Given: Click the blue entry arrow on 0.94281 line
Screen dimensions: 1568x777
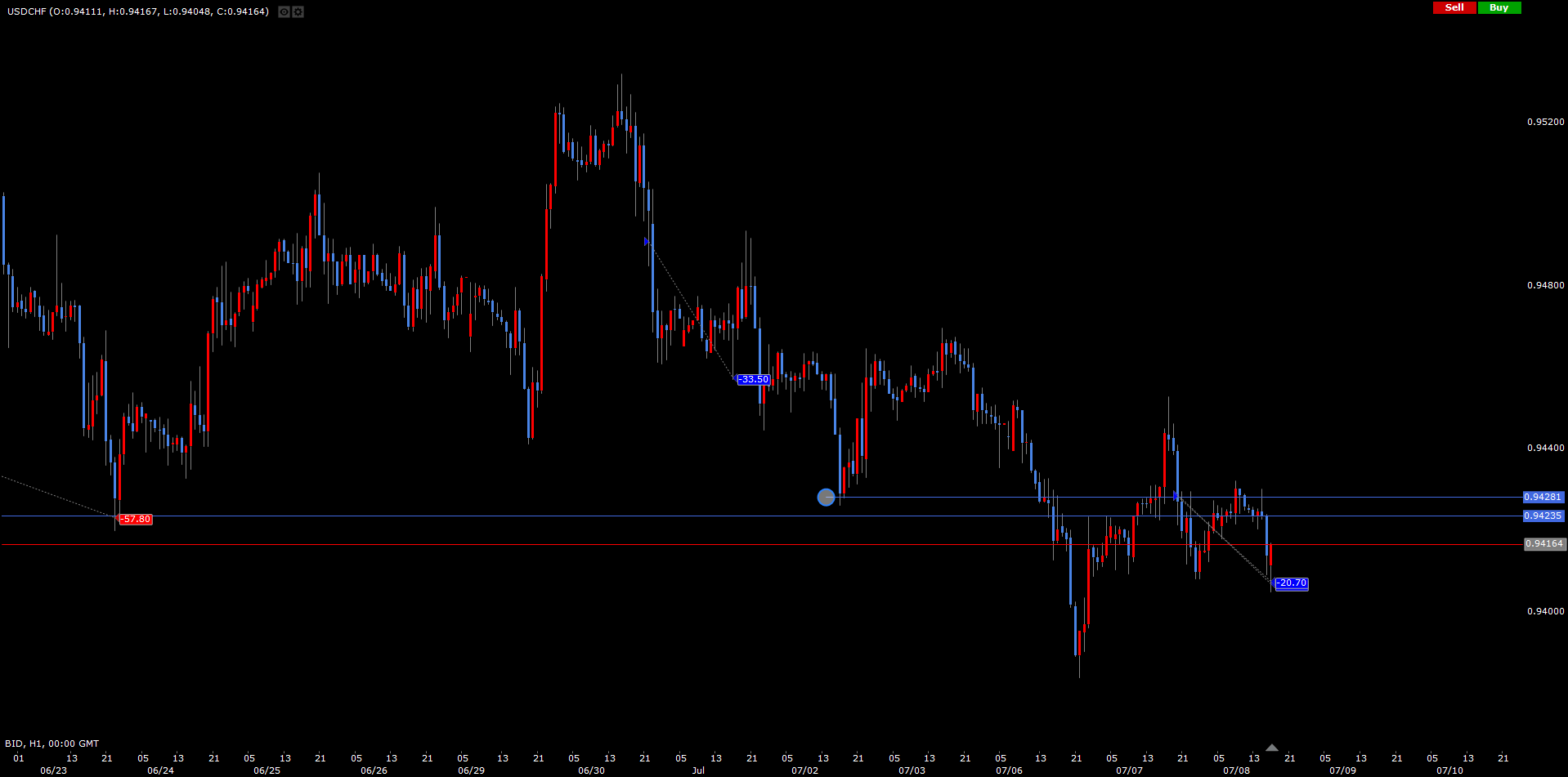Looking at the screenshot, I should pos(1176,496).
